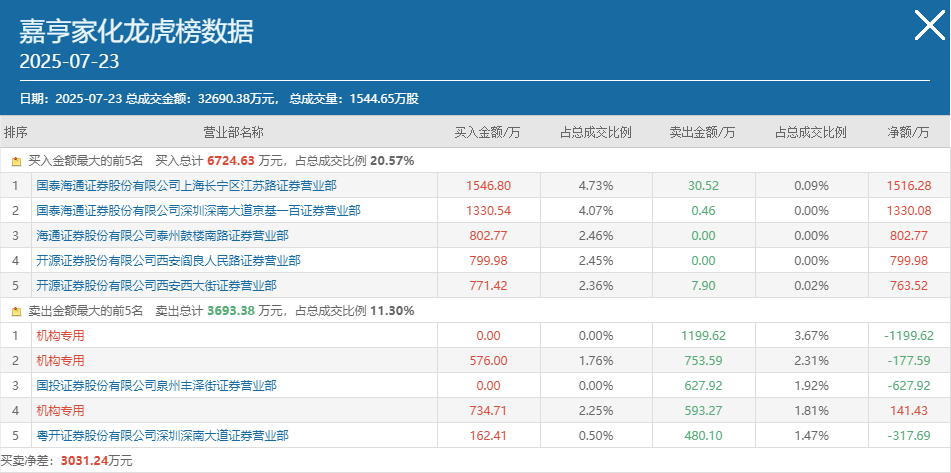Select the buy amount 771.42 cell
Viewport: 951px width, 473px height.
pos(489,286)
